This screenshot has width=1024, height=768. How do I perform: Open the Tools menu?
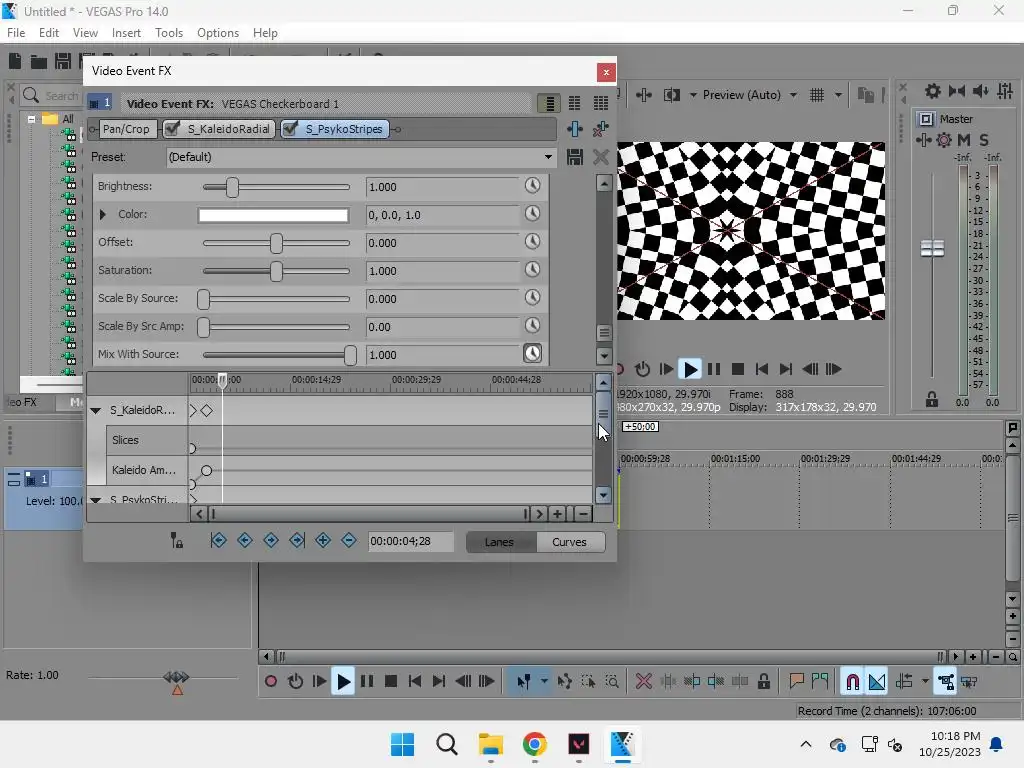(168, 33)
